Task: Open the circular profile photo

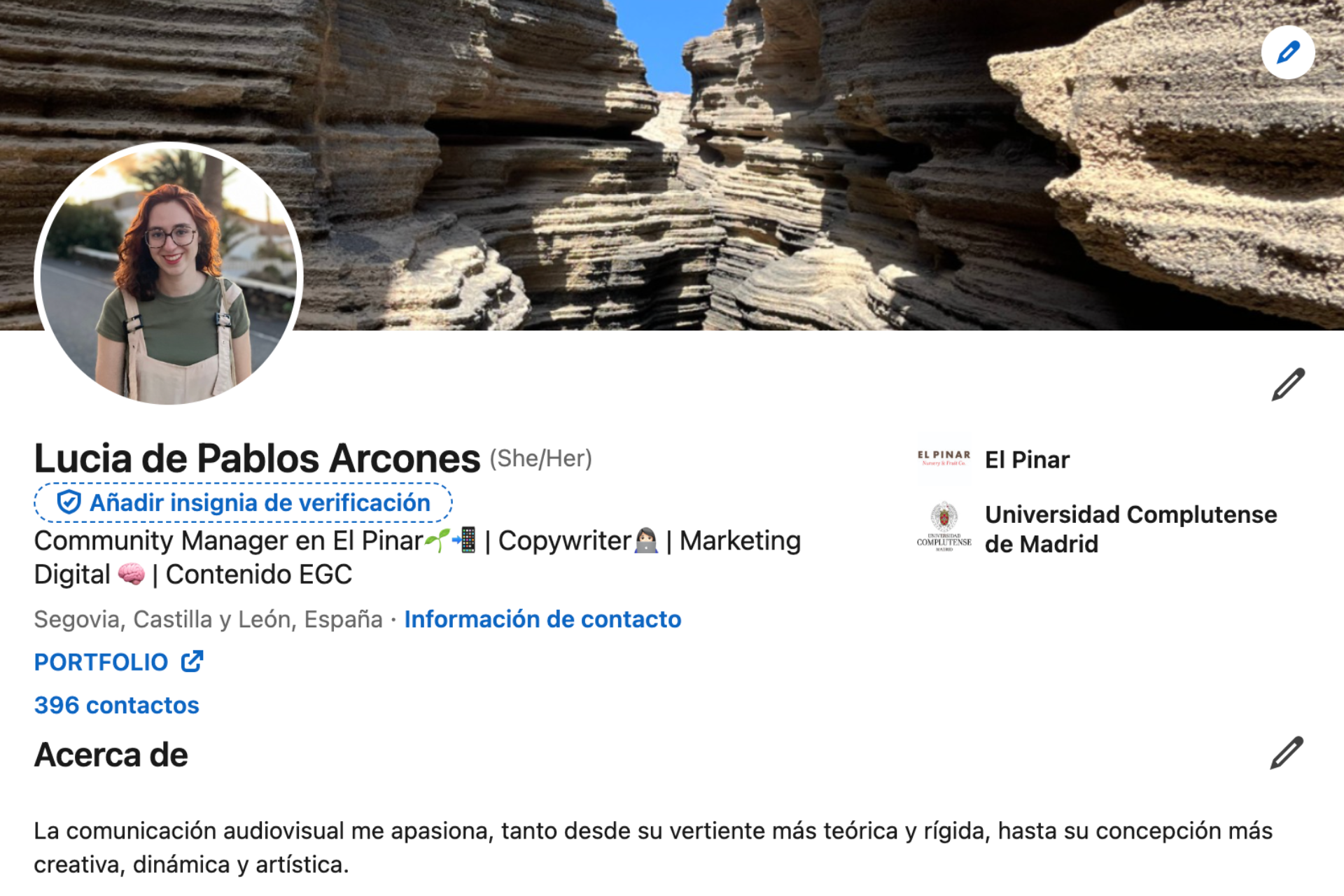Action: [169, 274]
